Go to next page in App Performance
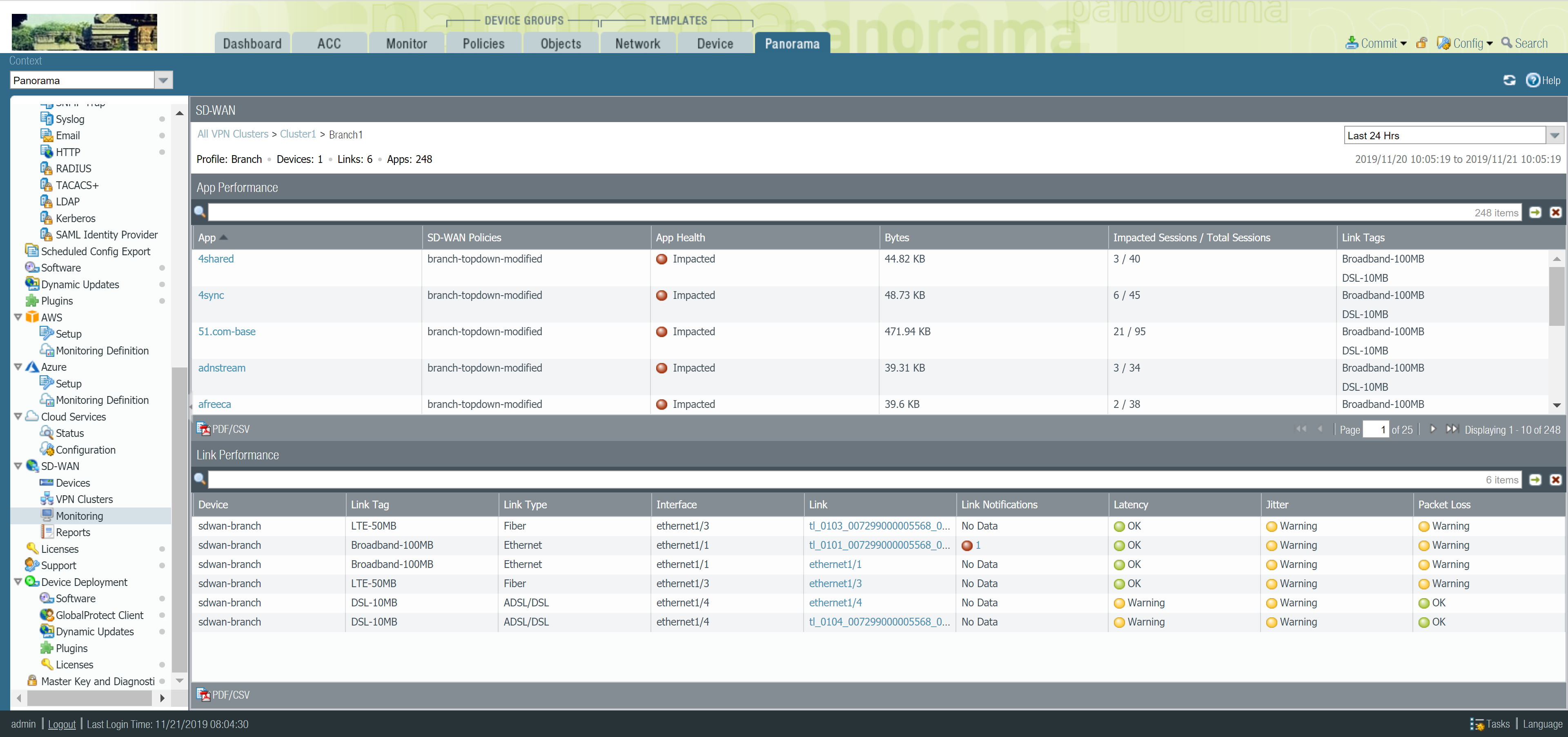 (1433, 429)
